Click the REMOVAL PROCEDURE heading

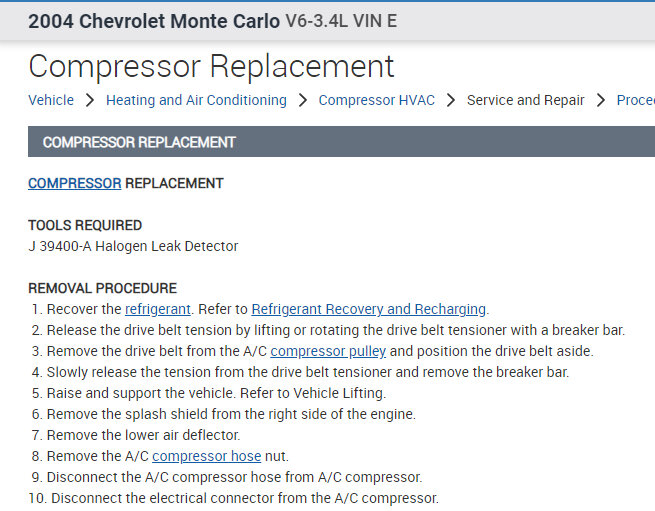[x=102, y=288]
